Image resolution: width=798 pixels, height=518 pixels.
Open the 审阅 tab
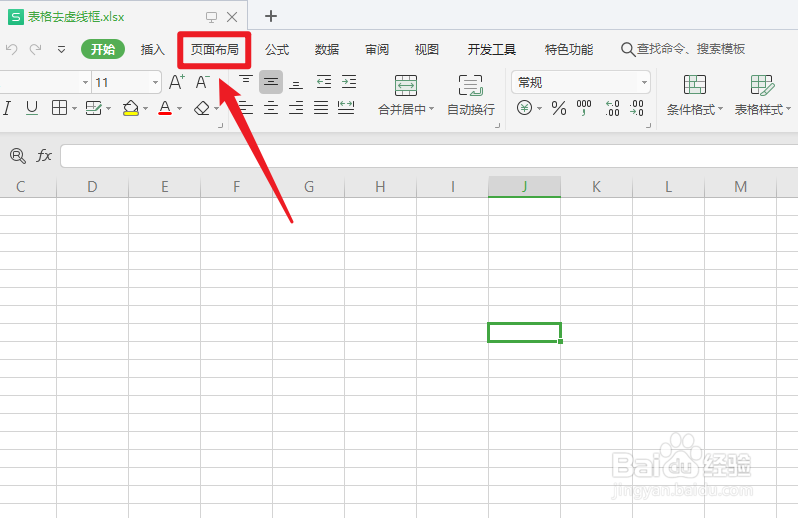tap(377, 49)
